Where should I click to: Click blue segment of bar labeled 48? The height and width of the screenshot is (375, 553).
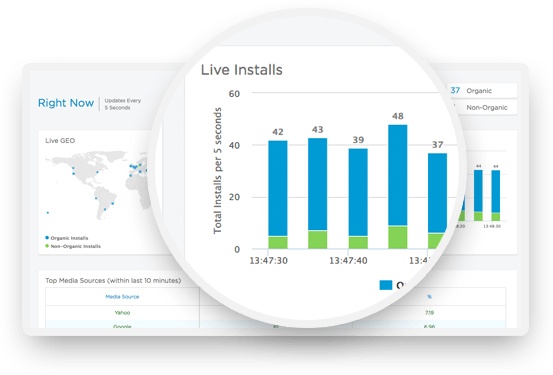pos(397,175)
